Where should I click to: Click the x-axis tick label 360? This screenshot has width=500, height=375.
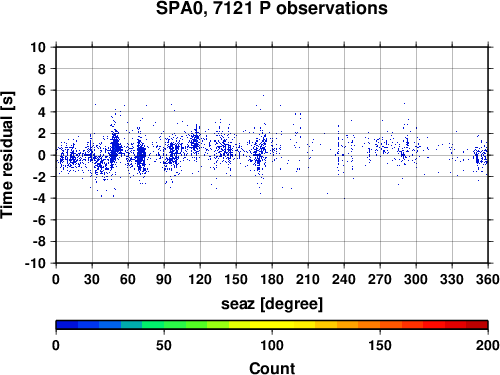point(488,279)
